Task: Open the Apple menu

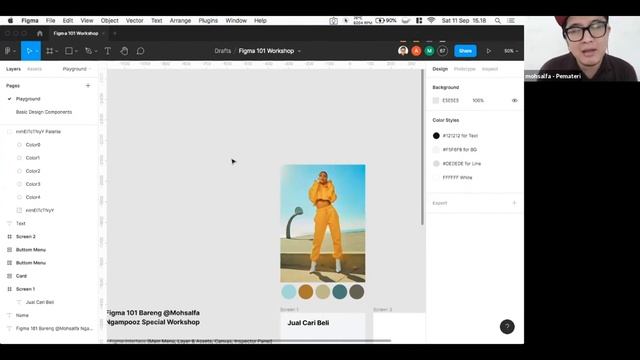Action: pyautogui.click(x=10, y=20)
